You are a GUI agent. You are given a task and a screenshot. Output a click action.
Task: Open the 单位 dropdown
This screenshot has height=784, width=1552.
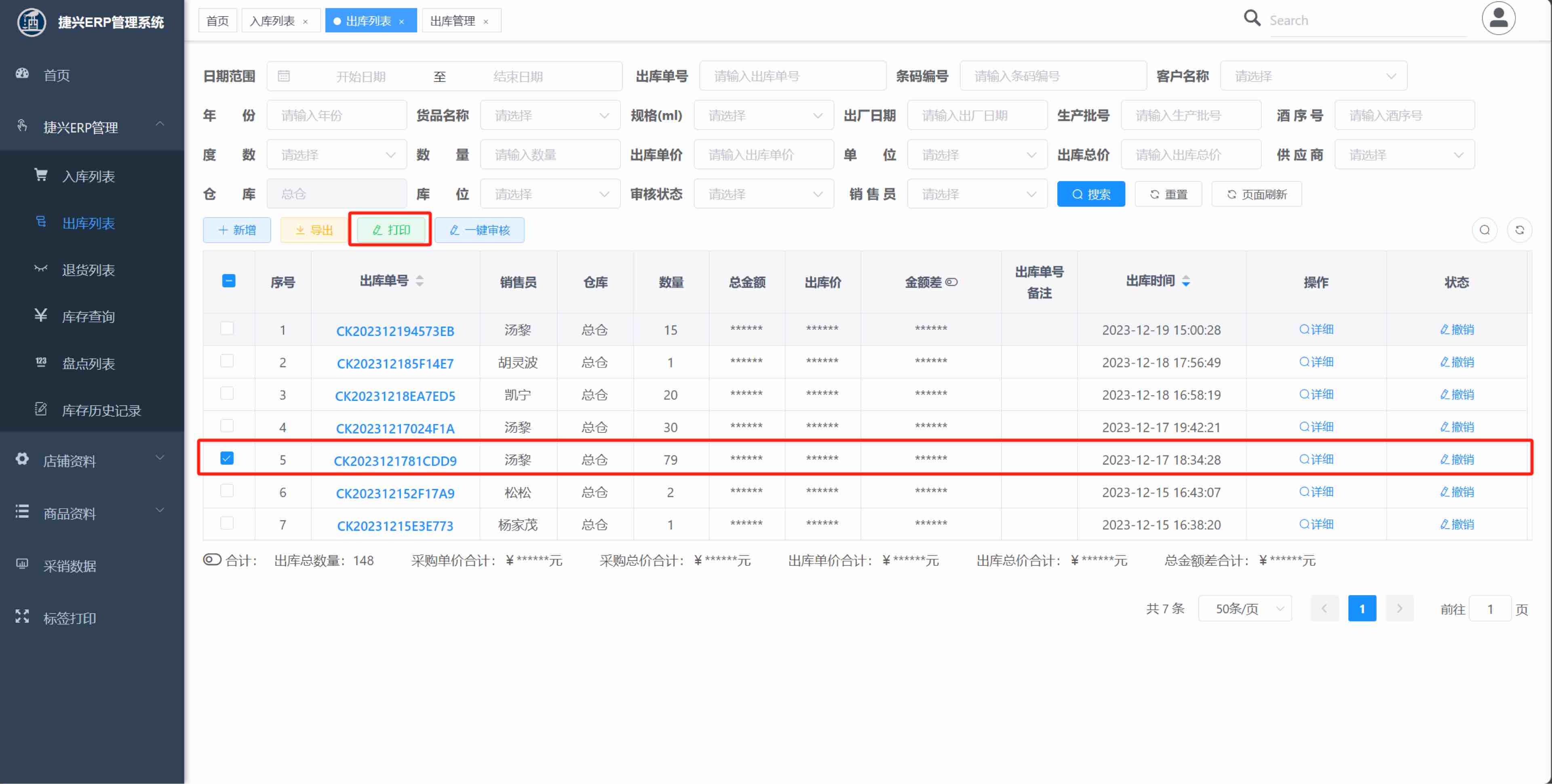click(977, 155)
